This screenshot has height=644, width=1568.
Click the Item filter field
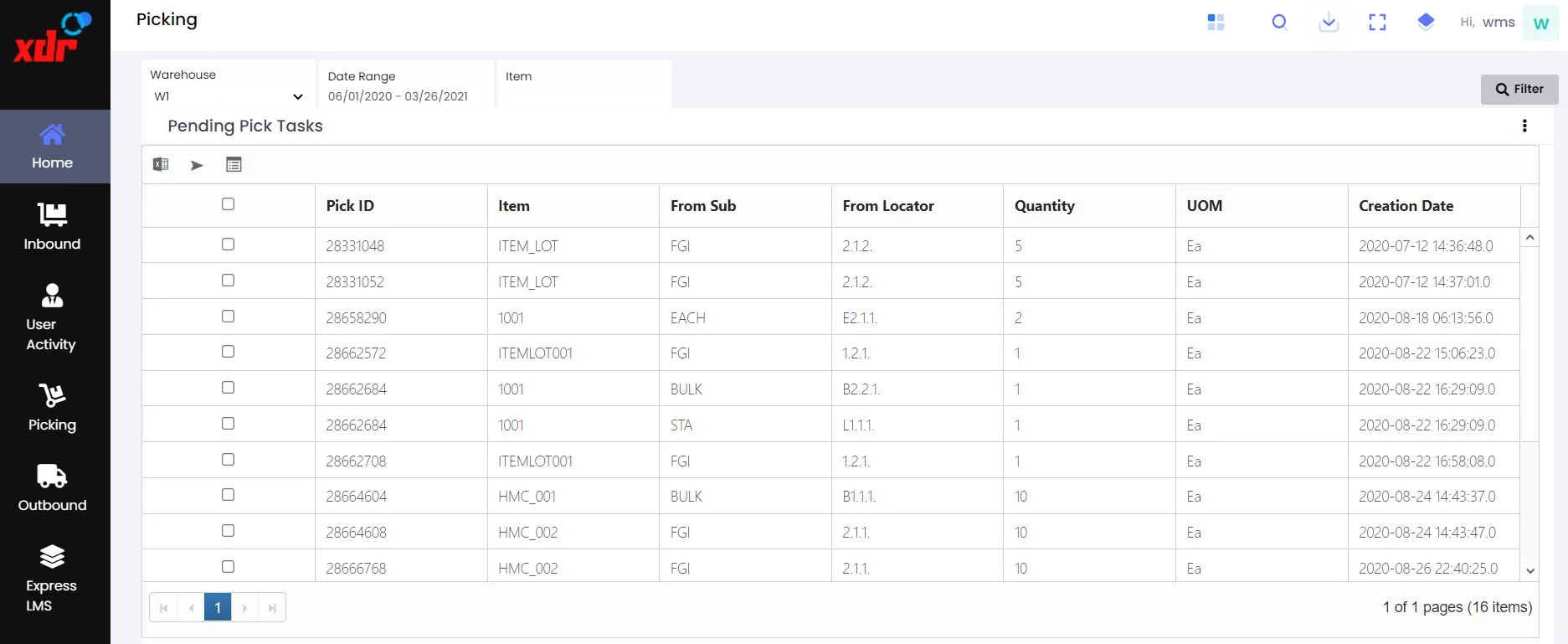[x=584, y=86]
